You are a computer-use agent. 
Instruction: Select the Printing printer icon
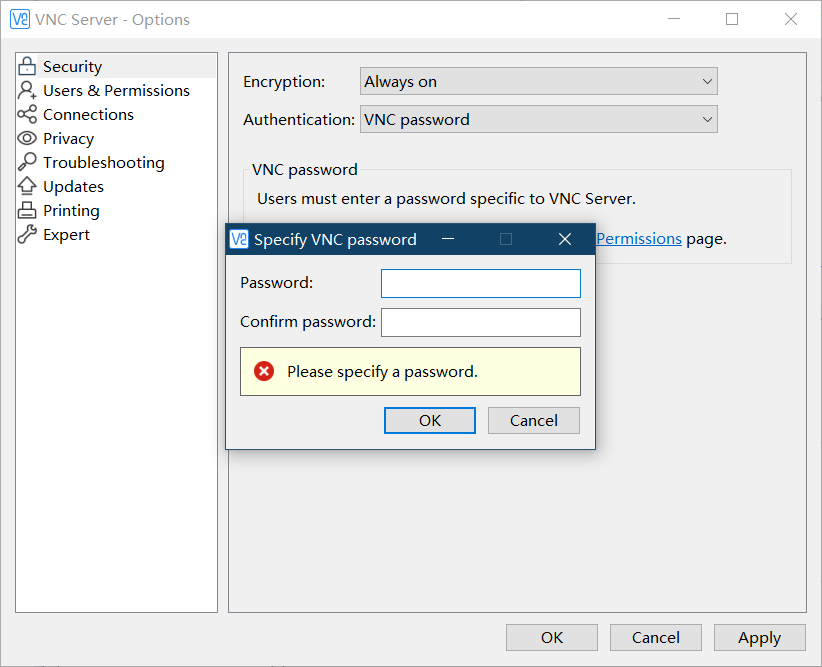tap(29, 210)
